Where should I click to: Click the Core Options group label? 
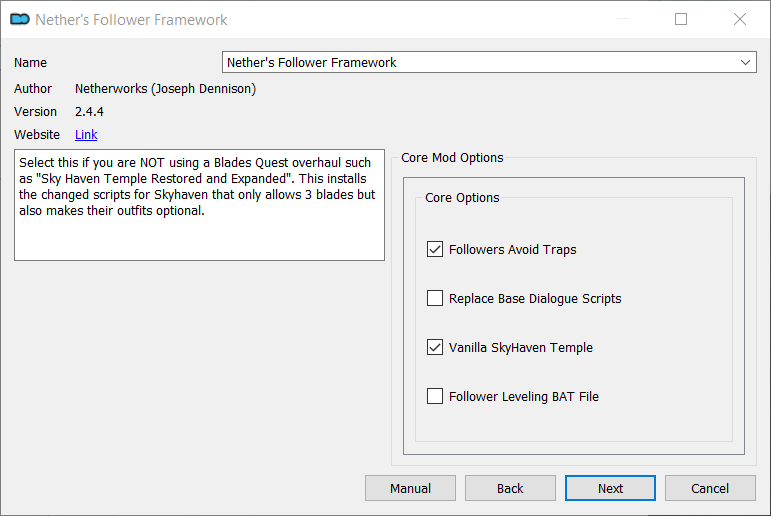click(x=462, y=198)
